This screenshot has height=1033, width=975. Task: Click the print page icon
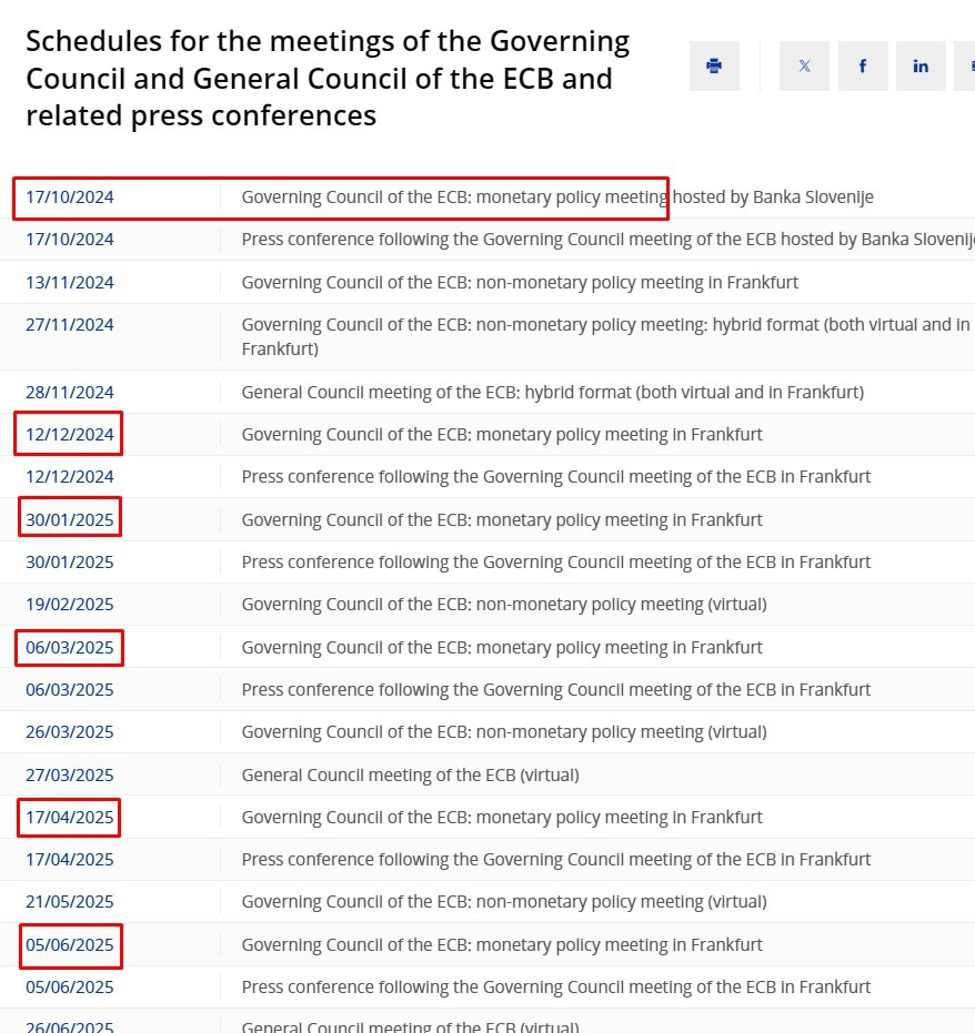coord(714,65)
